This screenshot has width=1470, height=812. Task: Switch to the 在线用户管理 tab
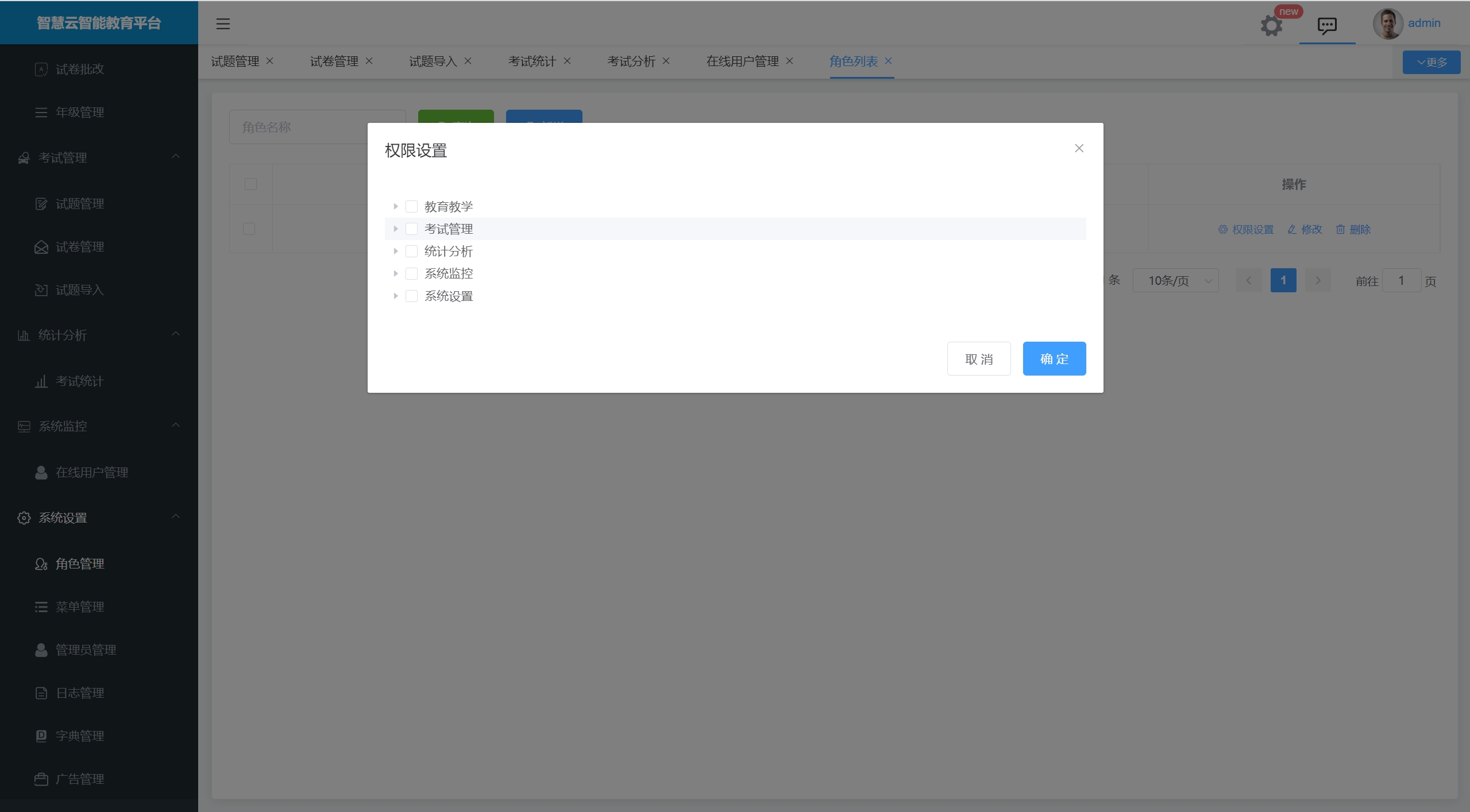point(742,61)
